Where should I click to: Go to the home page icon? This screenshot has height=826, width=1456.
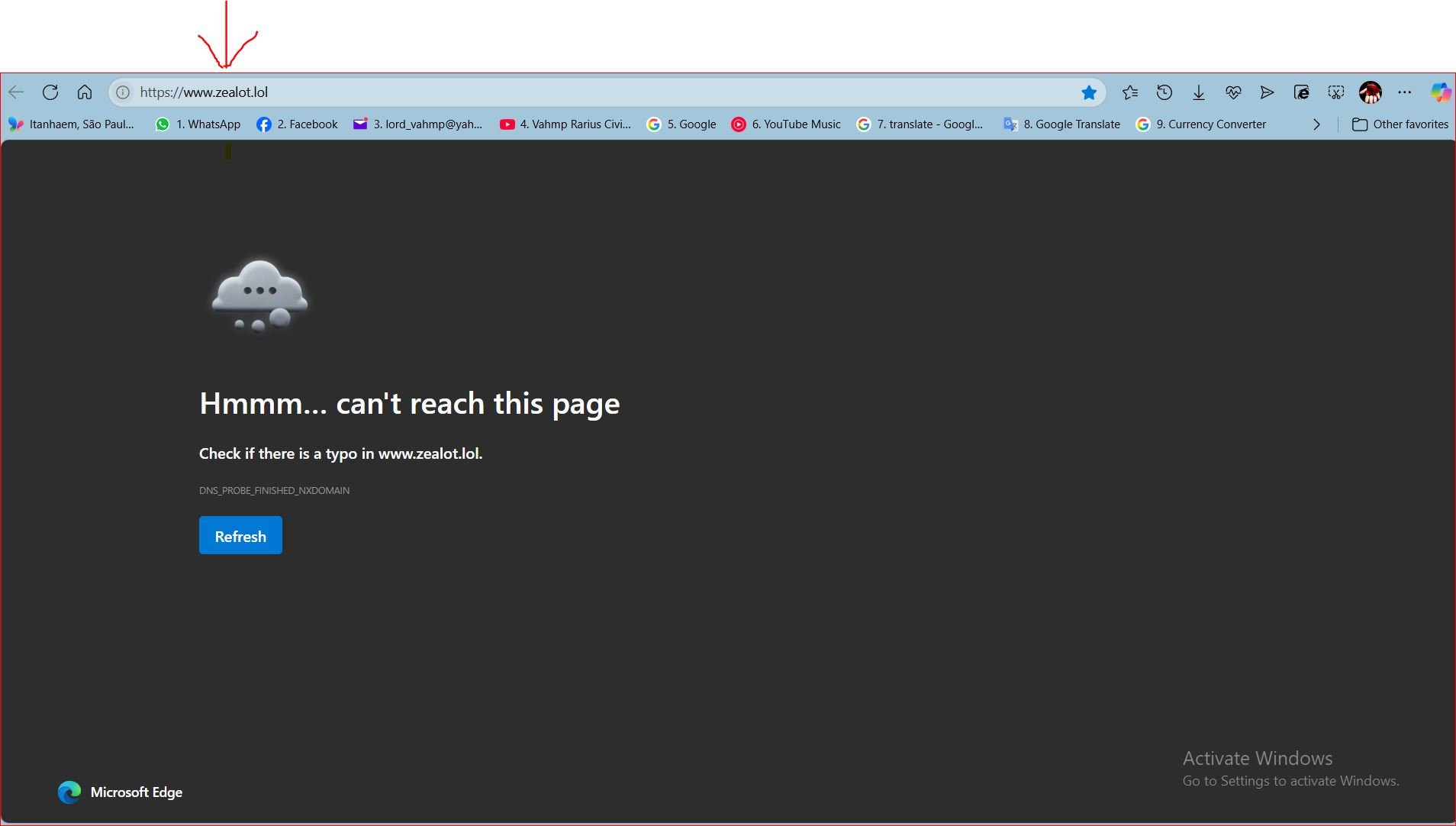85,92
